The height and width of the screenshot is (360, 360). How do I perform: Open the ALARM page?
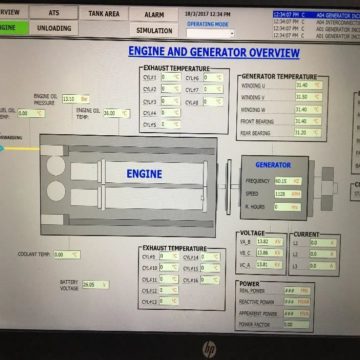pos(154,14)
